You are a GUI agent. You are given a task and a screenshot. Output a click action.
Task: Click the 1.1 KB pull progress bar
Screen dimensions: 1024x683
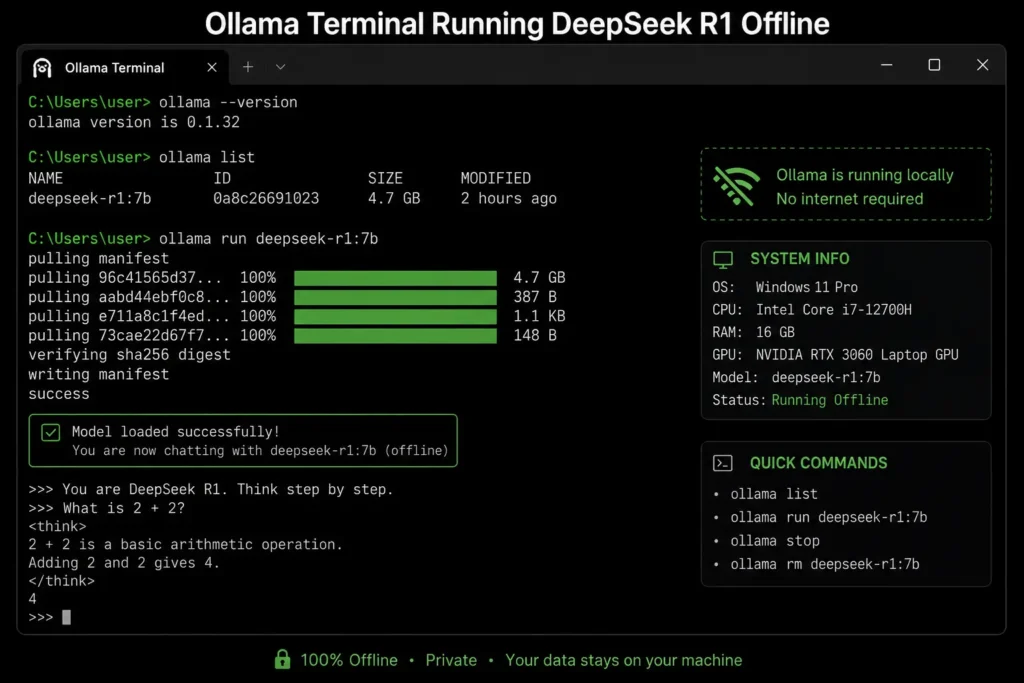[395, 317]
